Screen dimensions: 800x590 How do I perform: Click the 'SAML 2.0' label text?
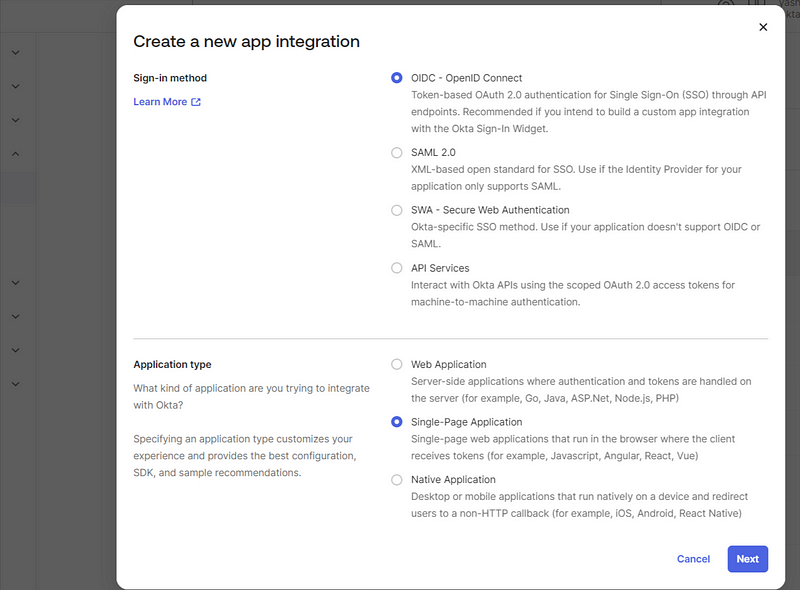click(x=433, y=153)
